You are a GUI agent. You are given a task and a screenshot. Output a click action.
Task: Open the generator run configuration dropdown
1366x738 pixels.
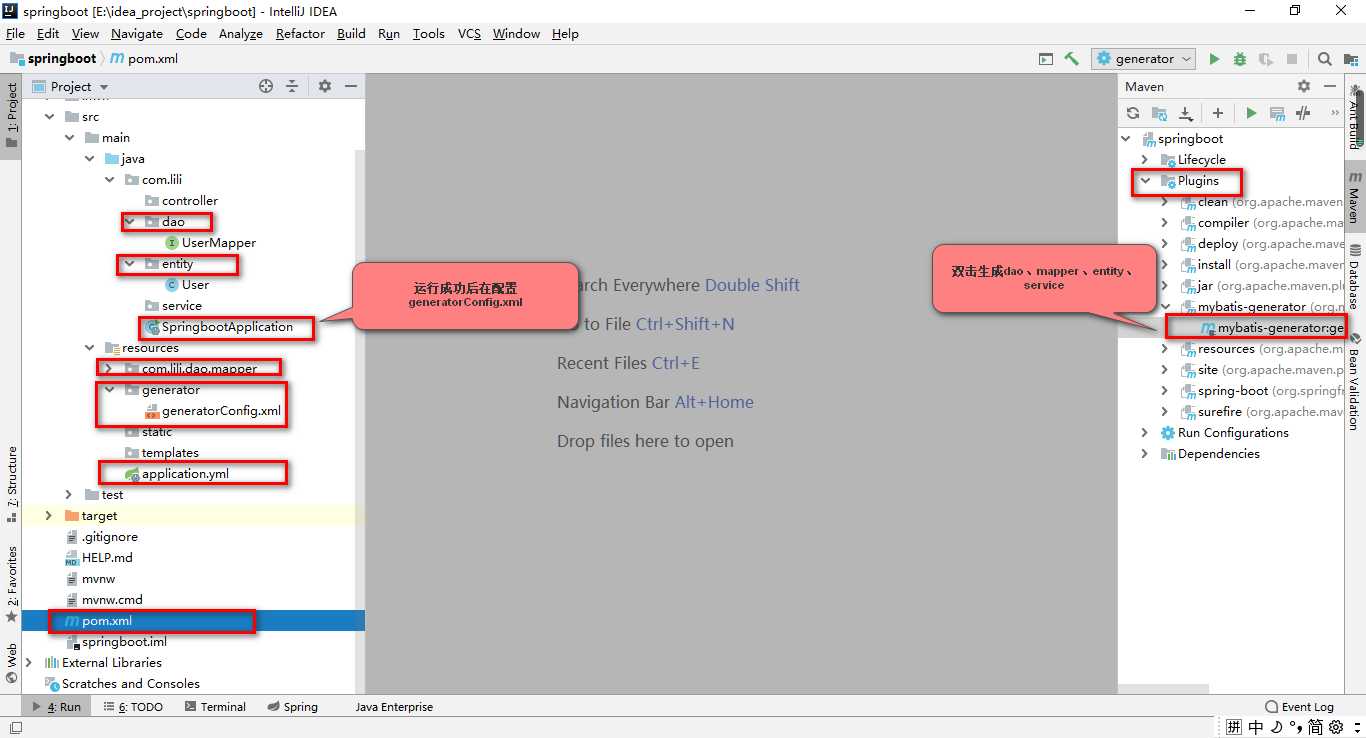pyautogui.click(x=1144, y=59)
